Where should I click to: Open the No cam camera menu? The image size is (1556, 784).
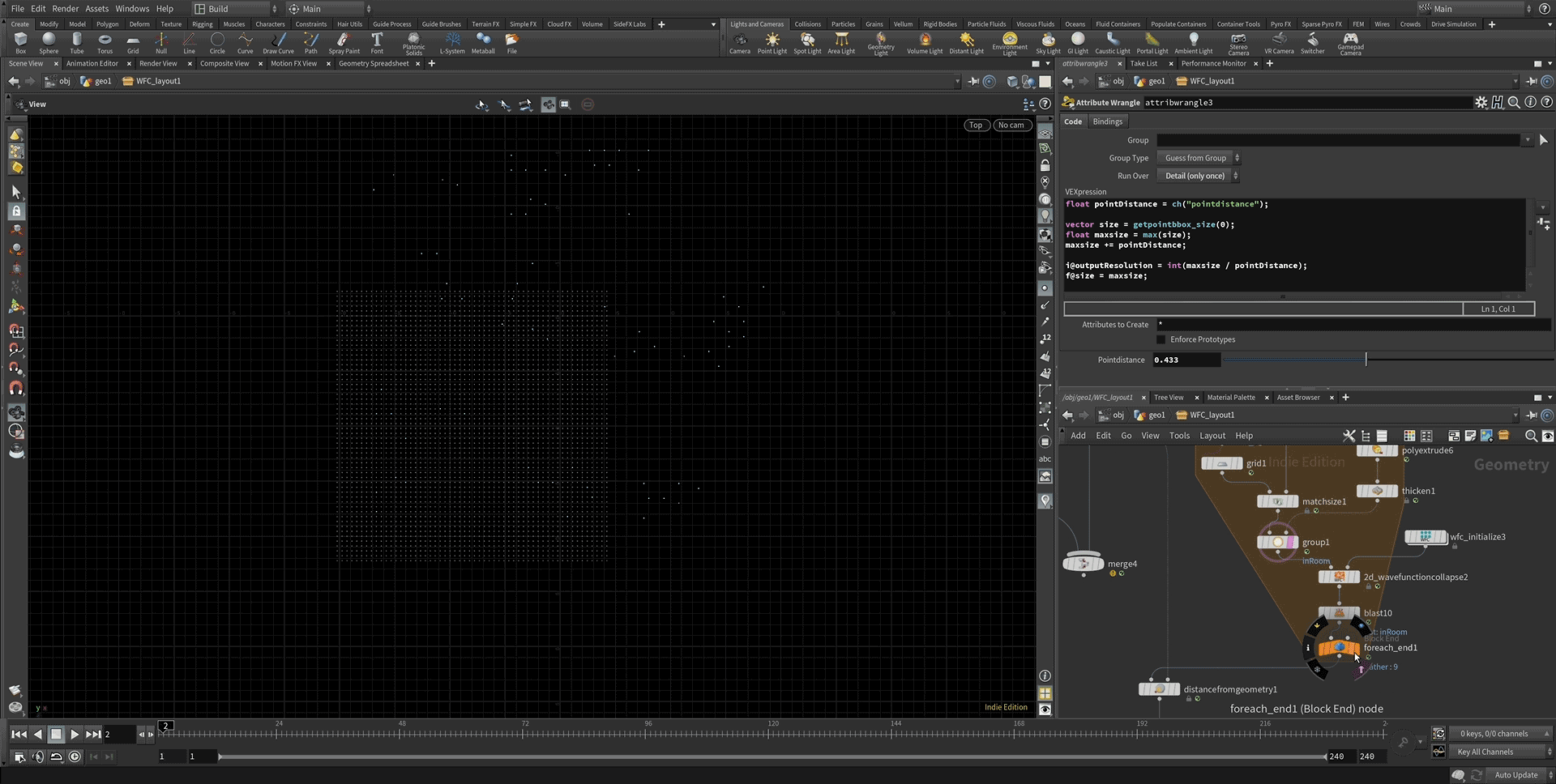[x=1011, y=125]
